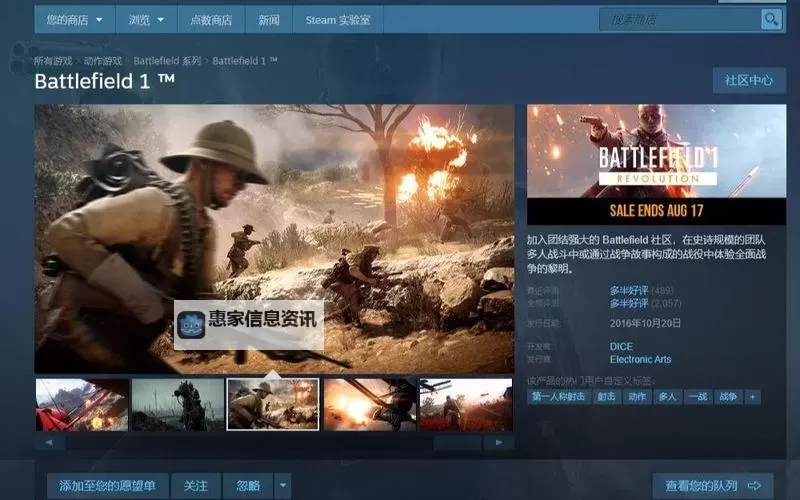Click the 动作 tag

[x=637, y=396]
